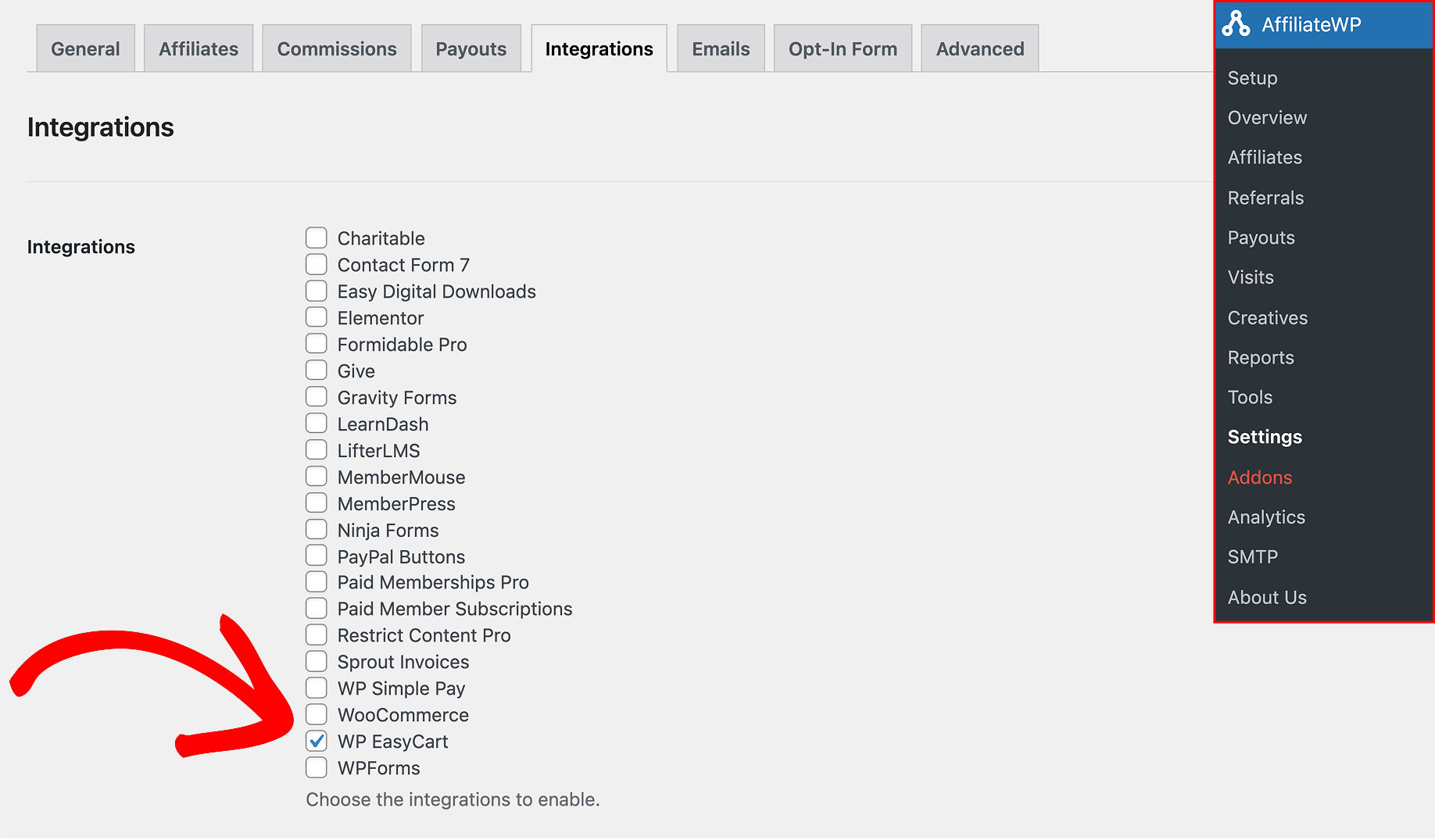Visit the About Us page
This screenshot has height=840, width=1435.
tap(1267, 597)
